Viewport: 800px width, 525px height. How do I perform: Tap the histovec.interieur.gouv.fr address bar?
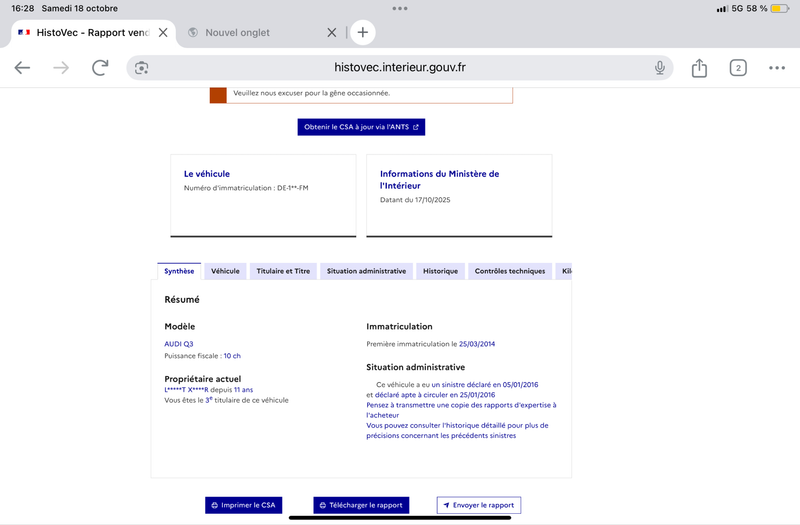(400, 68)
